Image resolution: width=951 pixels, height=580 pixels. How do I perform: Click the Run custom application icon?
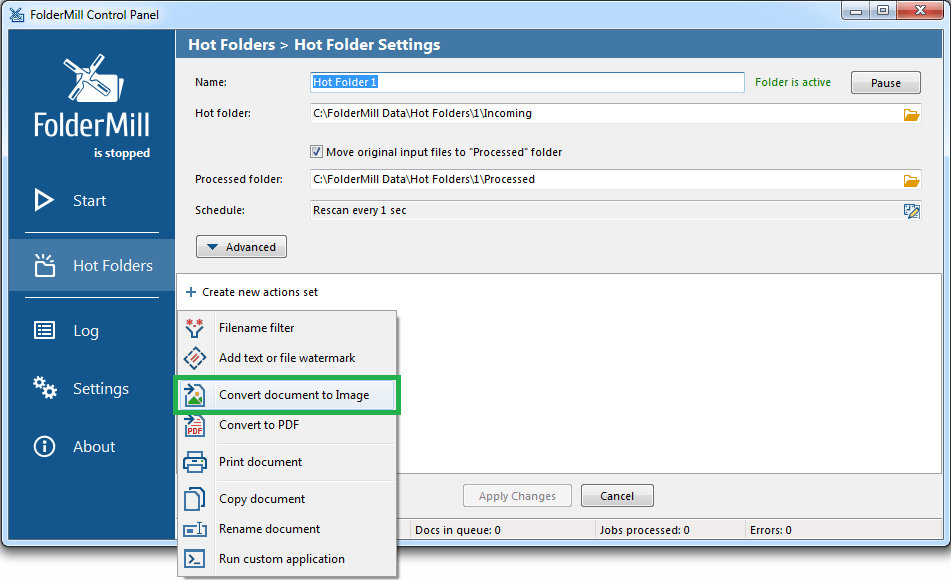pyautogui.click(x=195, y=559)
